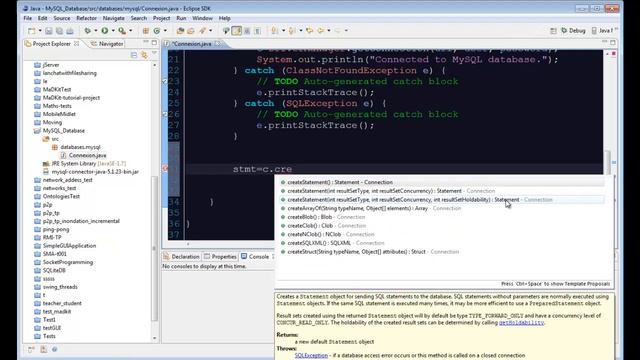Click the New Java Class icon
This screenshot has width=640, height=360.
[x=157, y=31]
